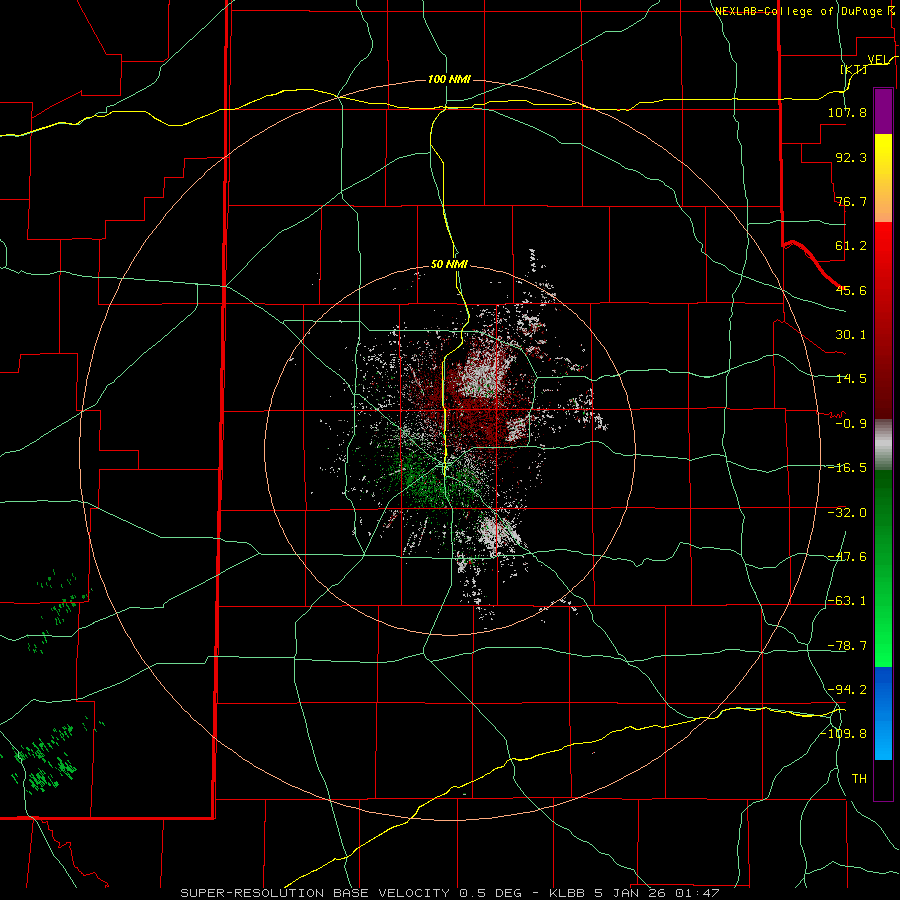Click the 107.8 velocity scale value
Screen dimensions: 900x900
847,112
